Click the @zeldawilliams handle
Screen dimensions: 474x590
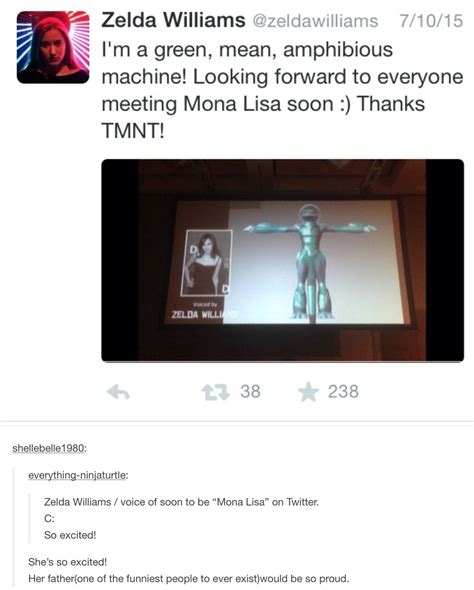click(x=315, y=21)
